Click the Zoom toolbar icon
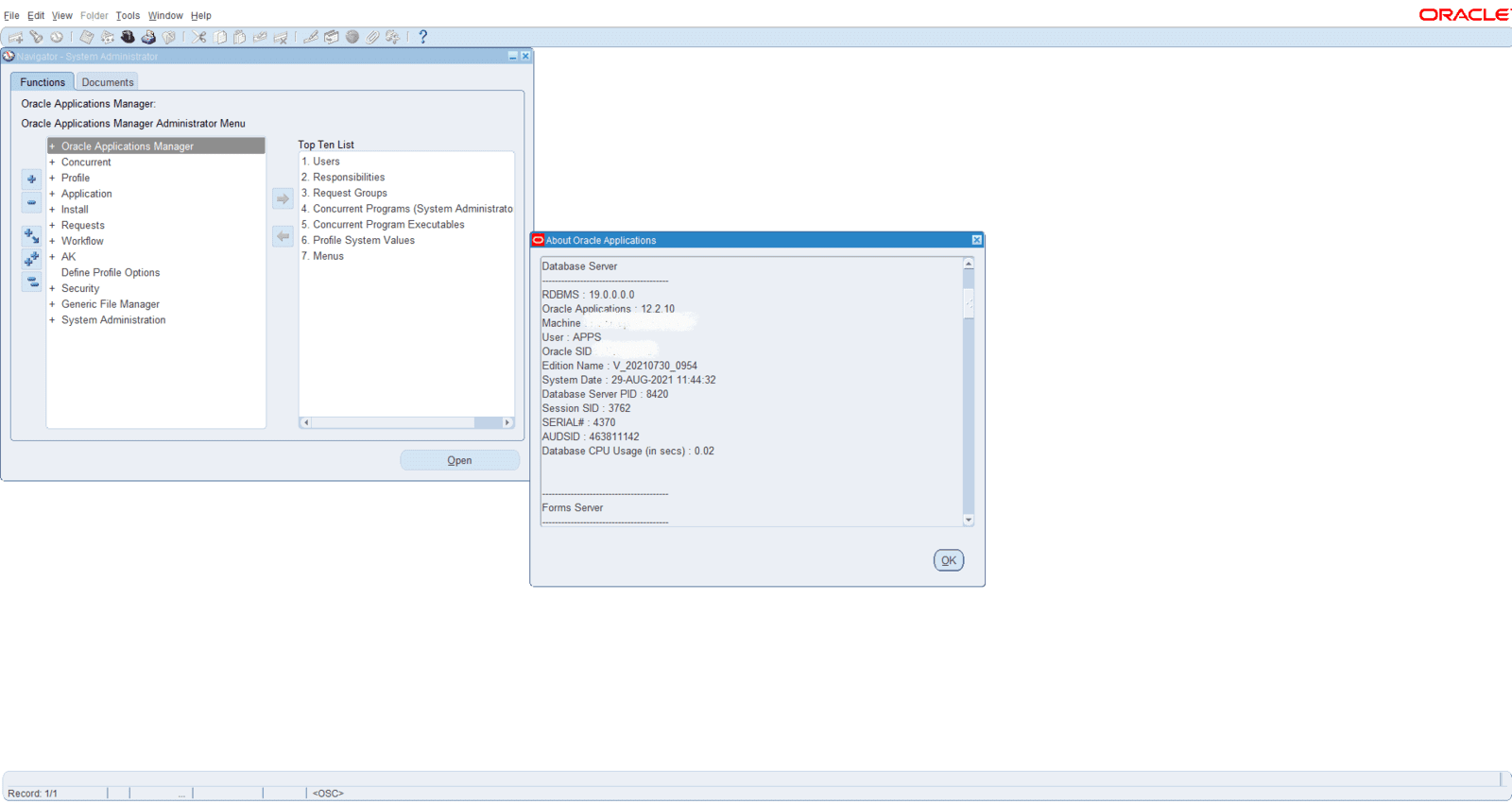 [x=331, y=37]
